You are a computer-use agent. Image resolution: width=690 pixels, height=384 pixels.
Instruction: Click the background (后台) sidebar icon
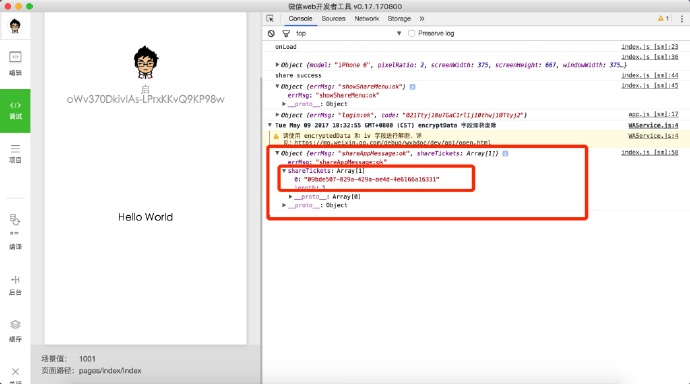[x=15, y=285]
